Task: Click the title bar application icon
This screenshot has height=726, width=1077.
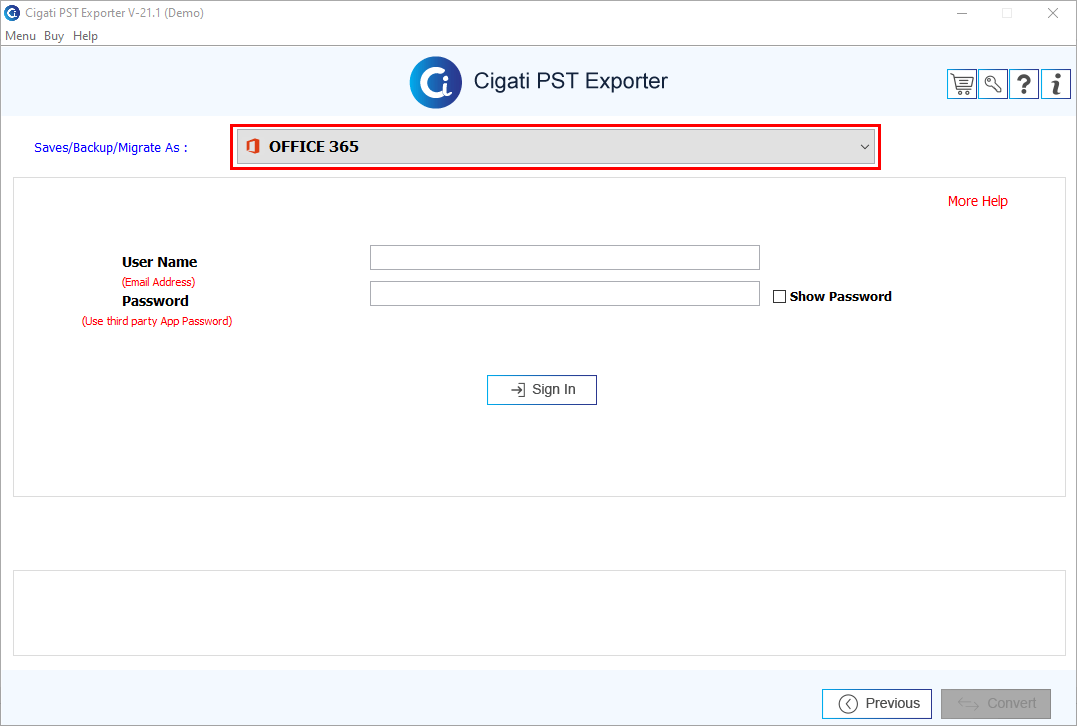Action: tap(12, 13)
